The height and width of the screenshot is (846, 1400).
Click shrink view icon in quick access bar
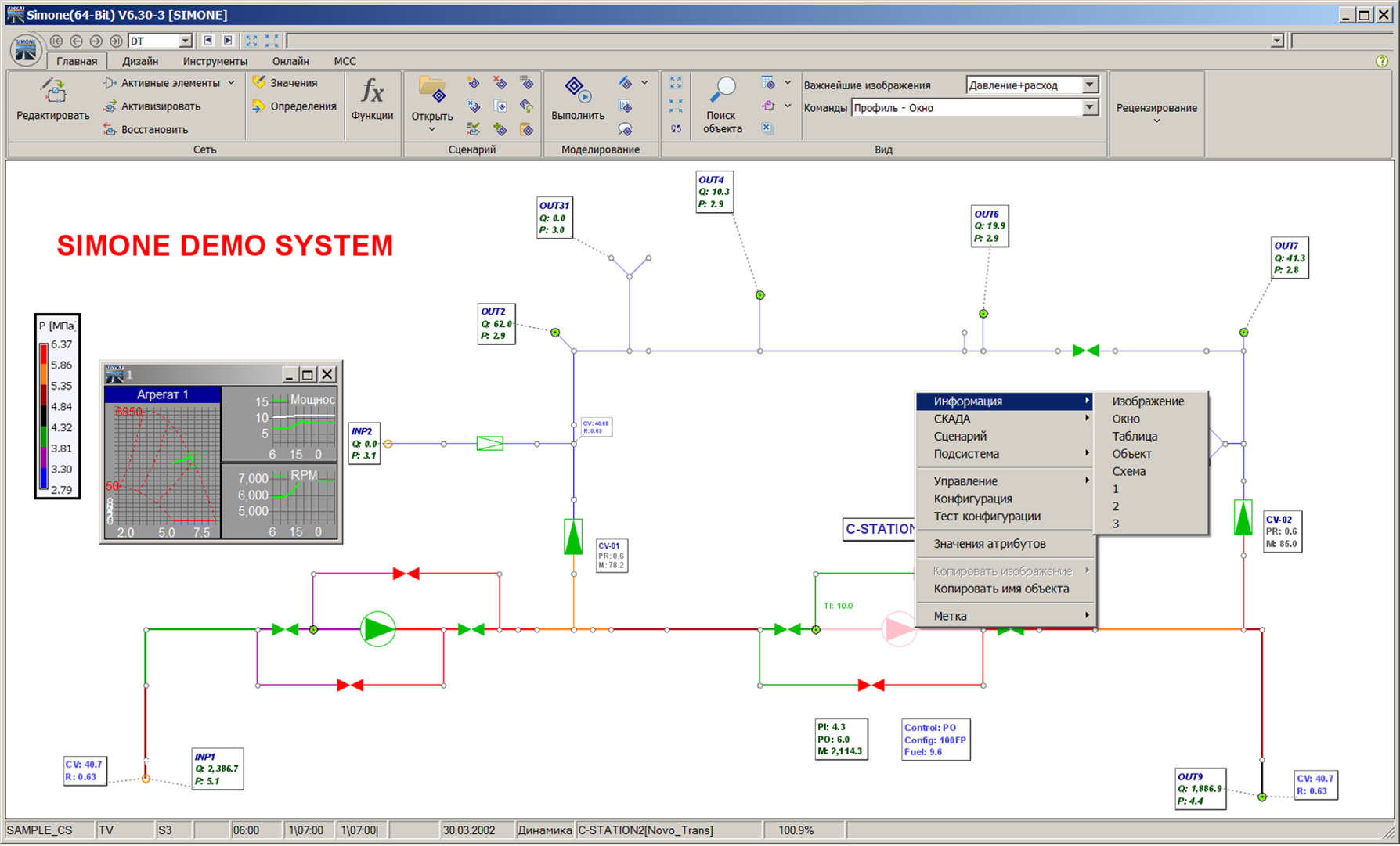272,41
